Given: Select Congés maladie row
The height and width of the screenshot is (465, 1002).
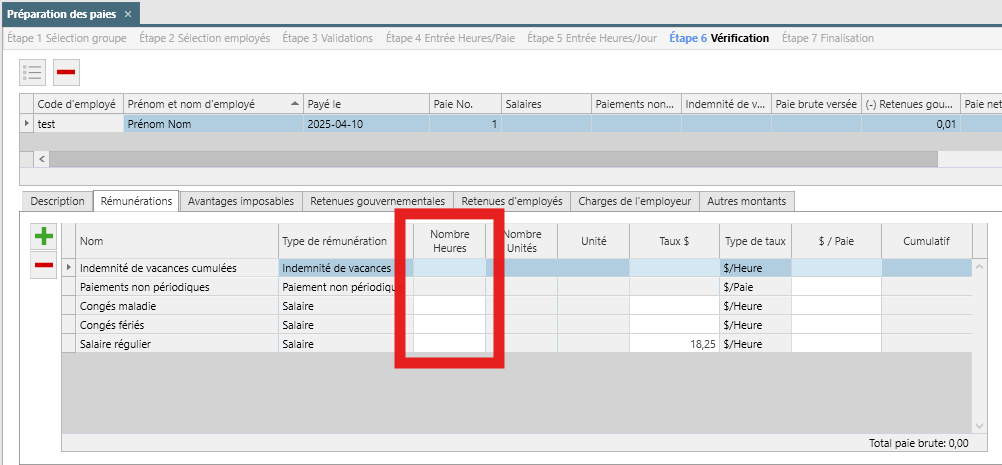Looking at the screenshot, I should [517, 306].
